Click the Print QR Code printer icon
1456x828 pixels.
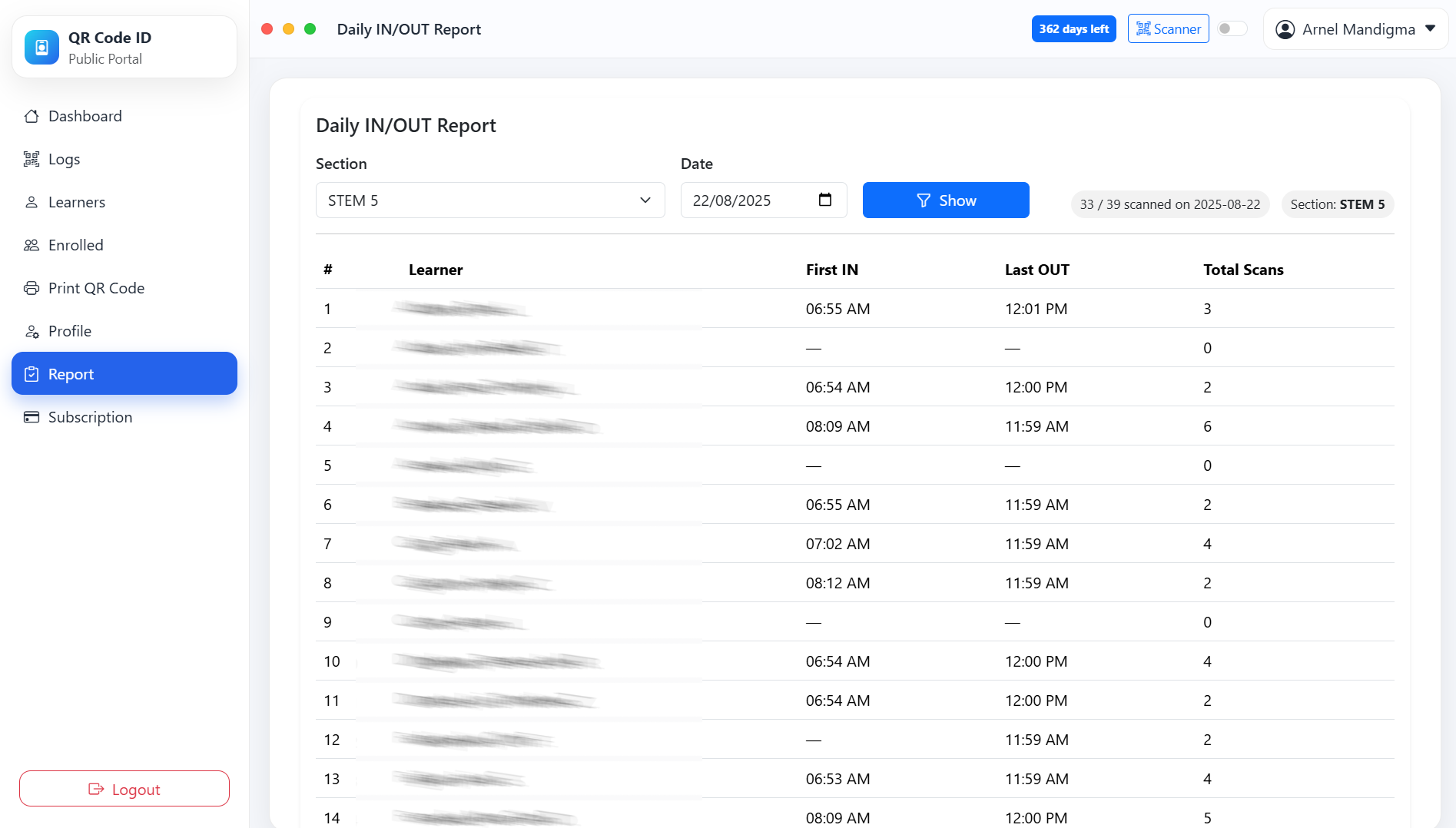coord(32,288)
